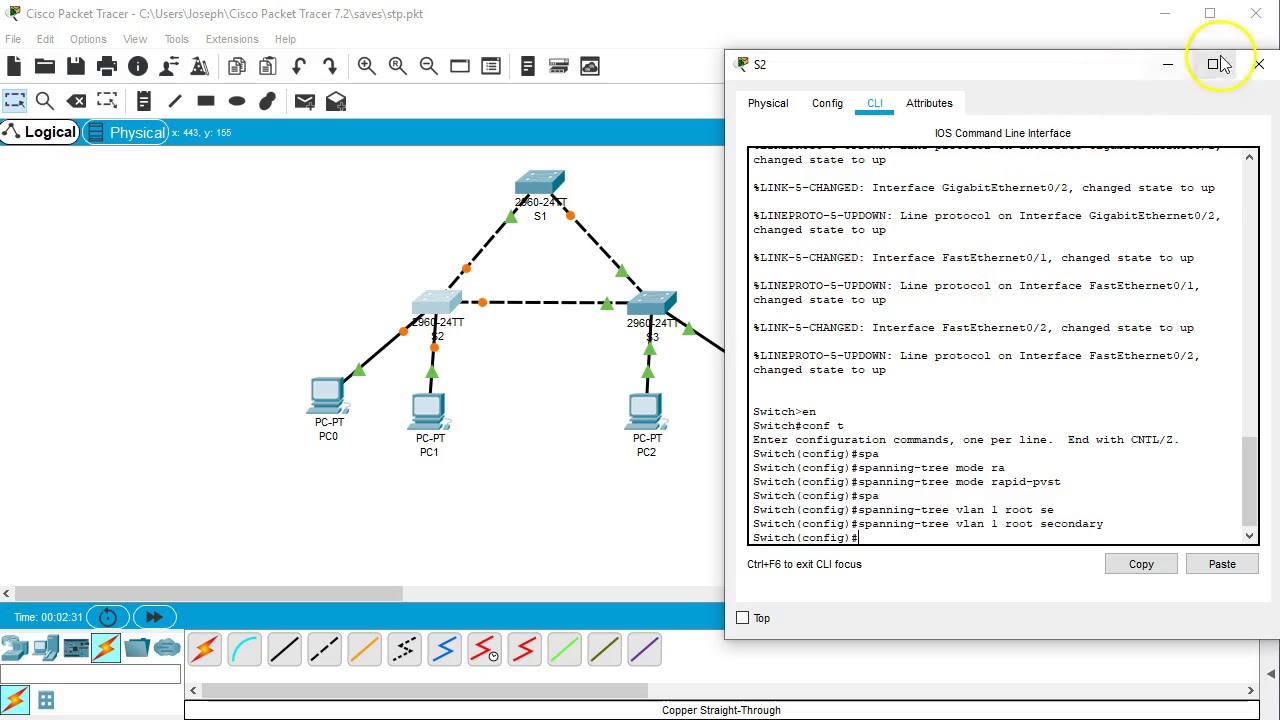This screenshot has width=1280, height=720.
Task: Open the Extensions menu
Action: point(232,39)
